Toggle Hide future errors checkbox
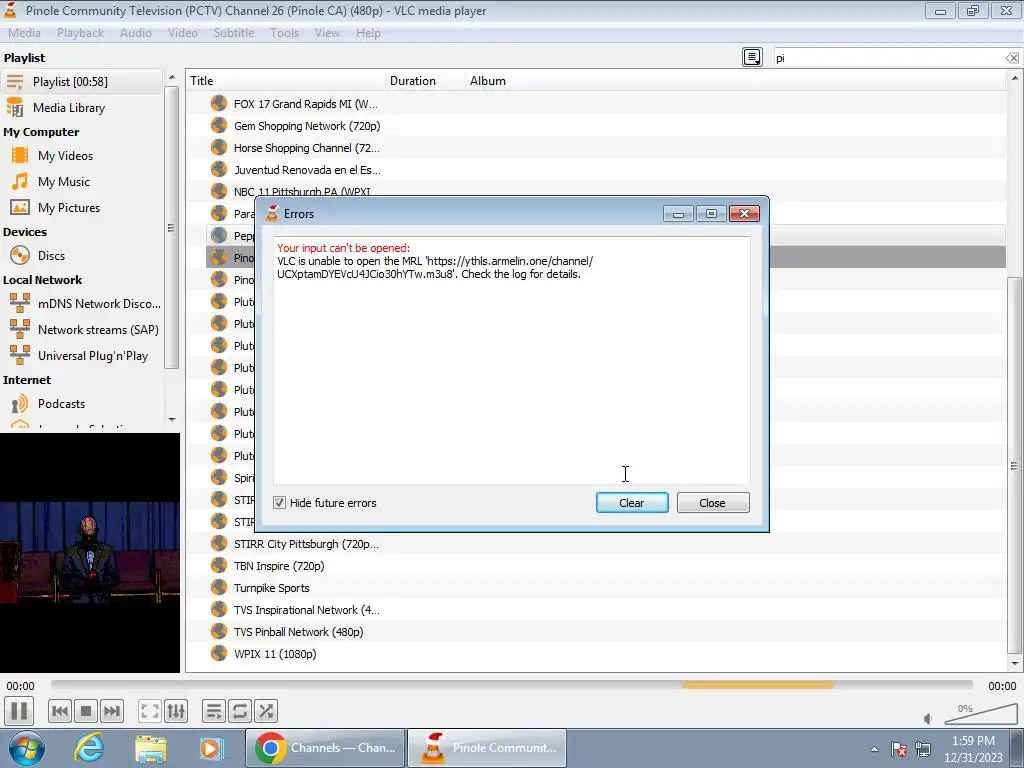 tap(280, 502)
